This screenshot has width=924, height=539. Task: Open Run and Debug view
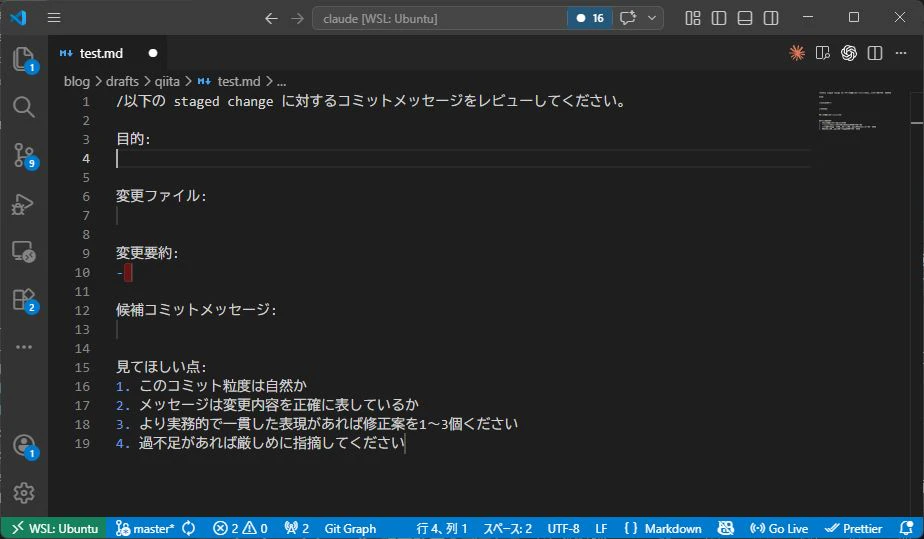[24, 204]
